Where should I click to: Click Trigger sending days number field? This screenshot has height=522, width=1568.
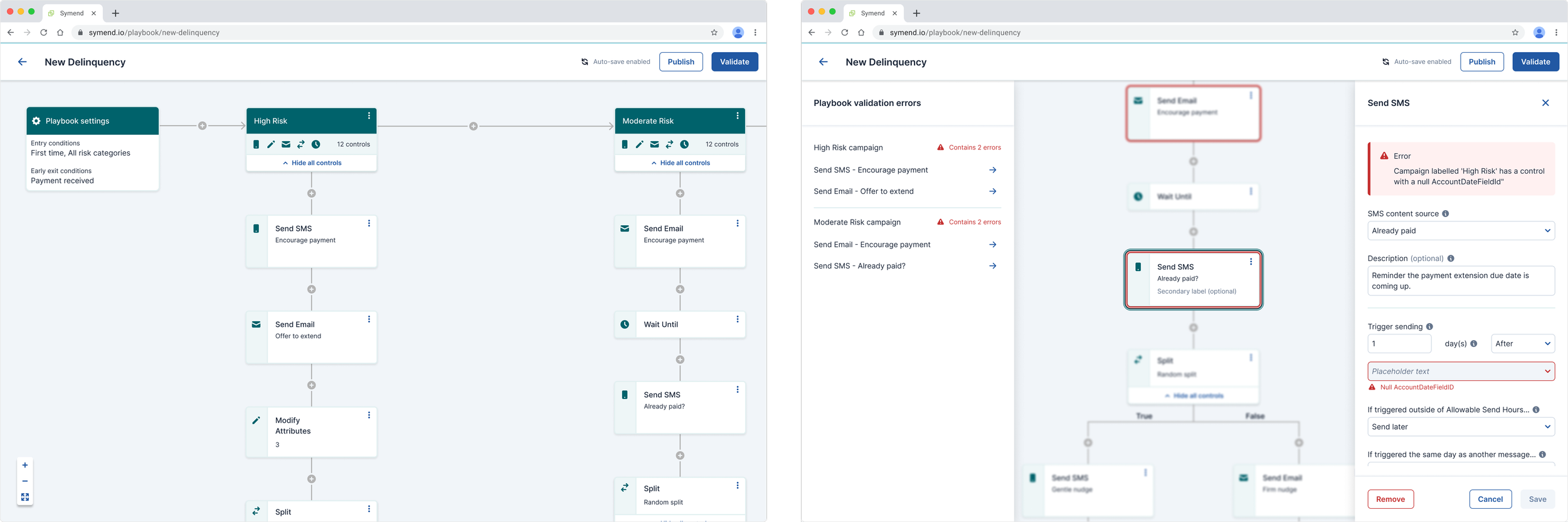pyautogui.click(x=1399, y=344)
